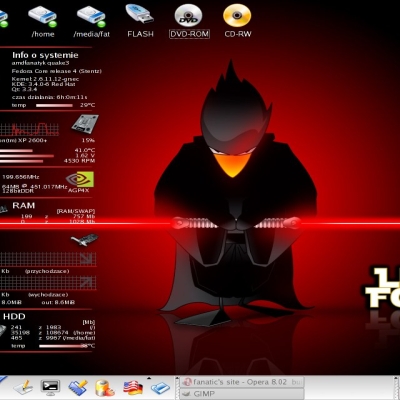400x400 pixels.
Task: Click the fan speed '4530 RPM' value
Action: [x=80, y=161]
